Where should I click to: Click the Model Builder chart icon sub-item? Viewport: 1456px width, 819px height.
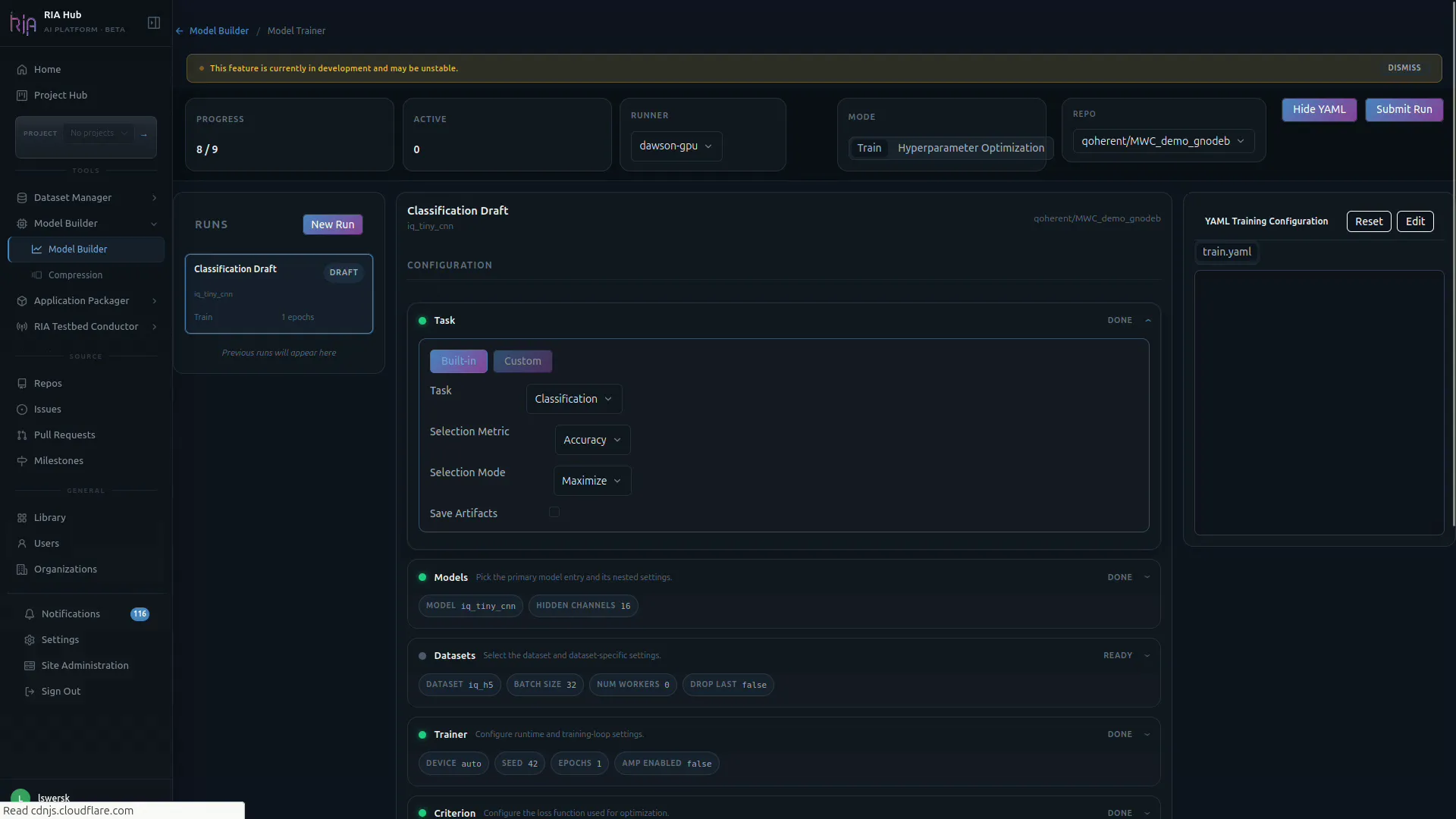[36, 249]
